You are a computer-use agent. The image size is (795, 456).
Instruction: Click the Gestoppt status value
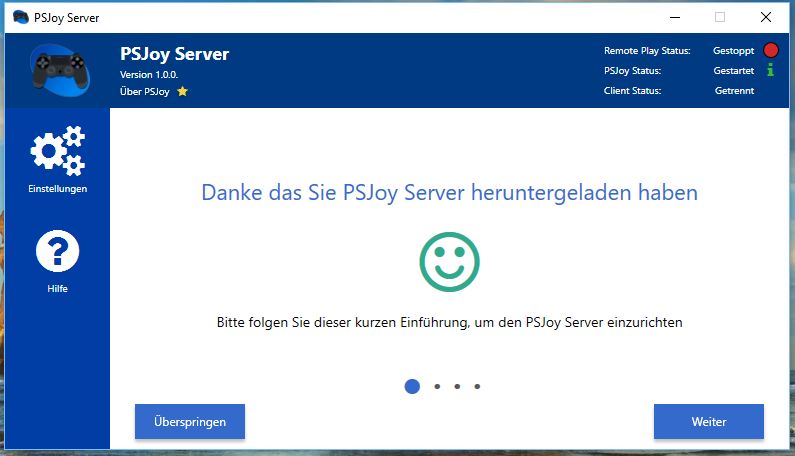point(733,51)
